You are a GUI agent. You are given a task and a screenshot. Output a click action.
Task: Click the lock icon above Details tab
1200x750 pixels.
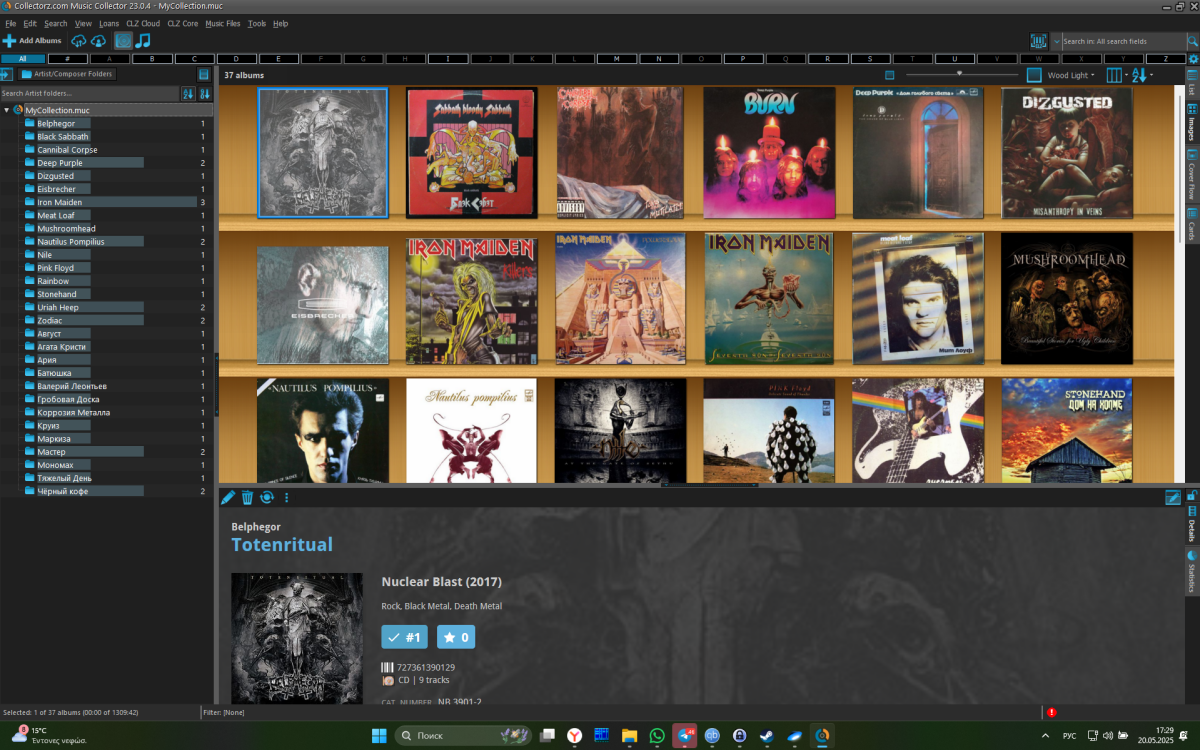(1191, 495)
